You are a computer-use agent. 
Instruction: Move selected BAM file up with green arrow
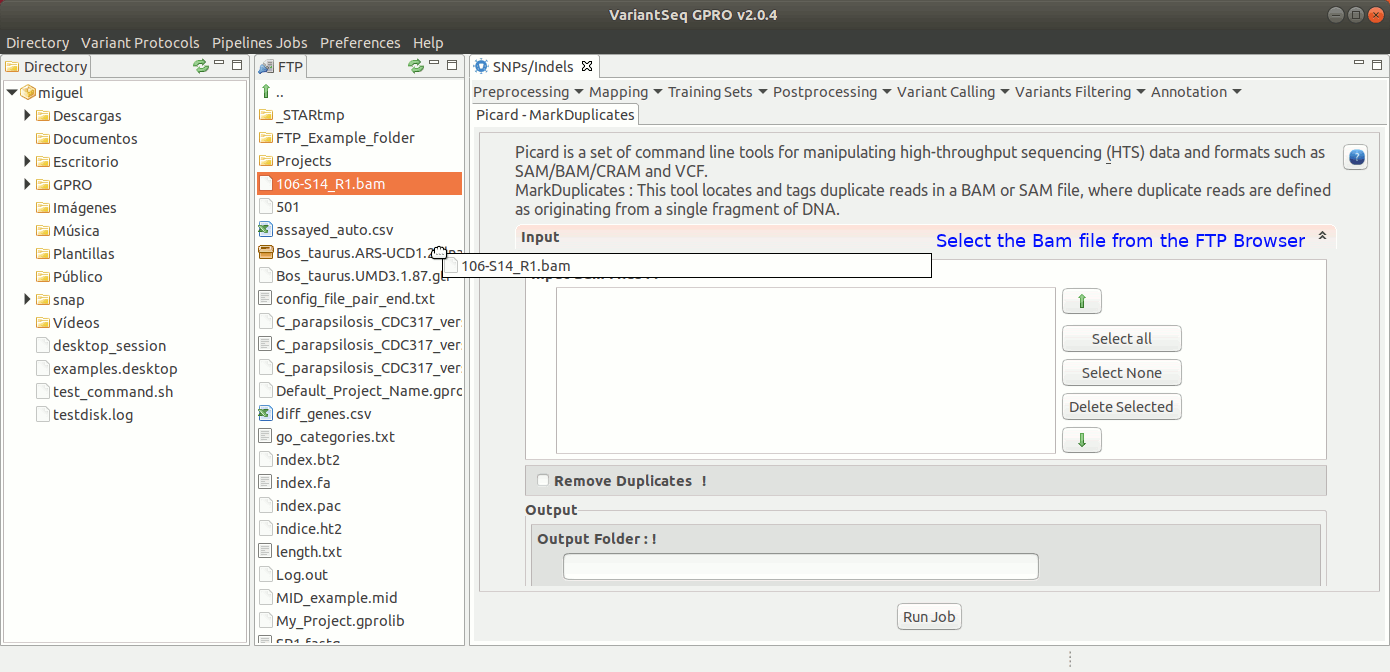coord(1081,302)
